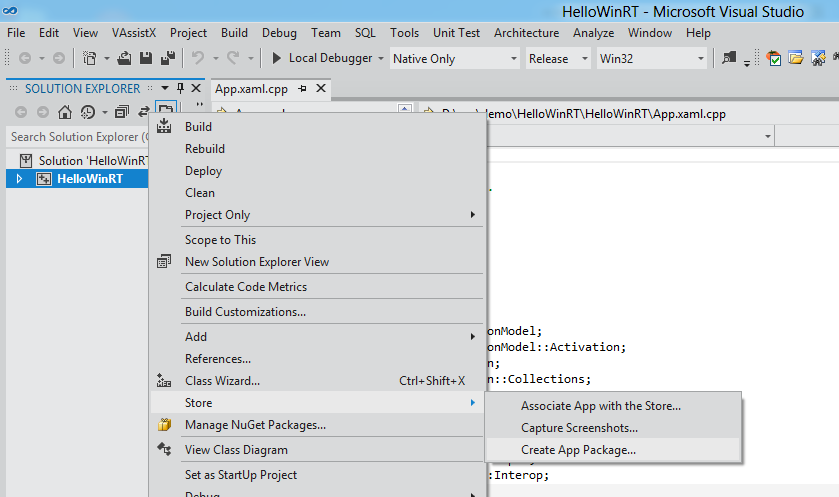
Task: Switch to the App.xaml.cpp tab
Action: pos(251,89)
